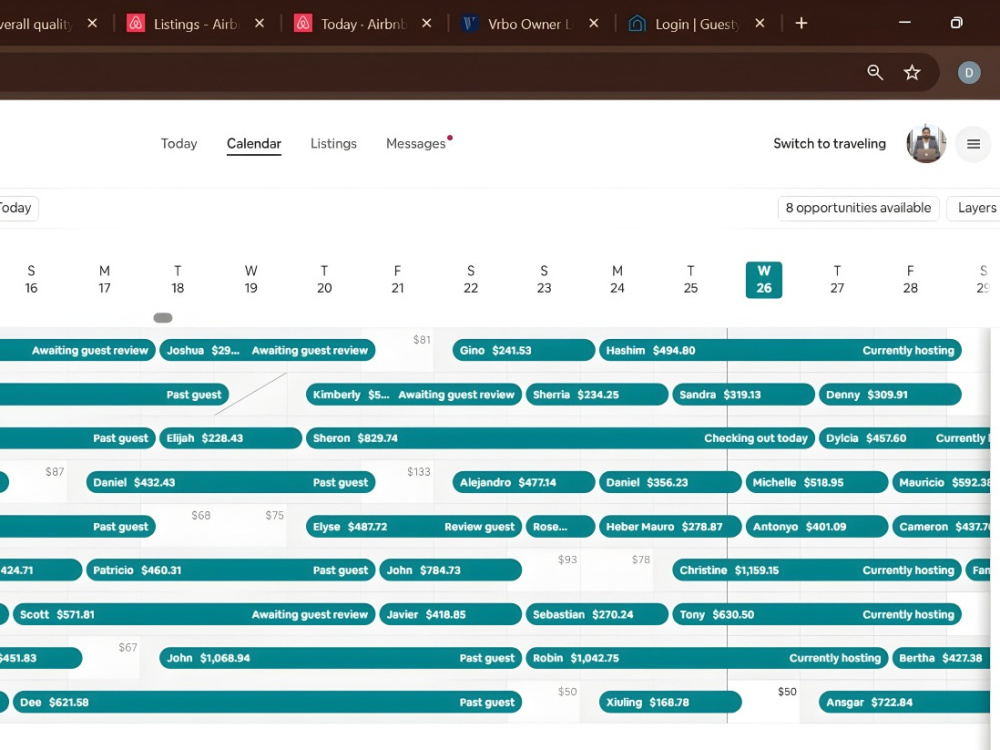Open Daniel $432.43 past guest reservation
1000x750 pixels.
point(230,482)
